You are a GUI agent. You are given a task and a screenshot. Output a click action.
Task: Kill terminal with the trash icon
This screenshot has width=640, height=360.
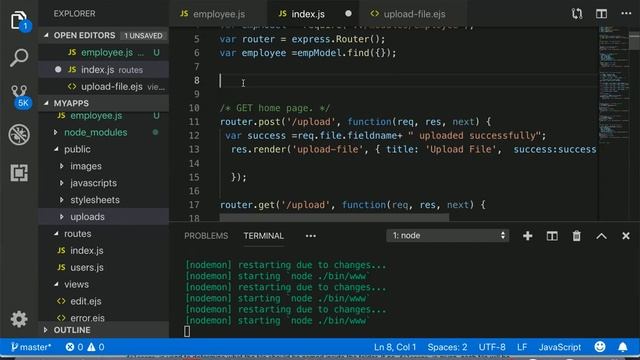click(x=576, y=236)
